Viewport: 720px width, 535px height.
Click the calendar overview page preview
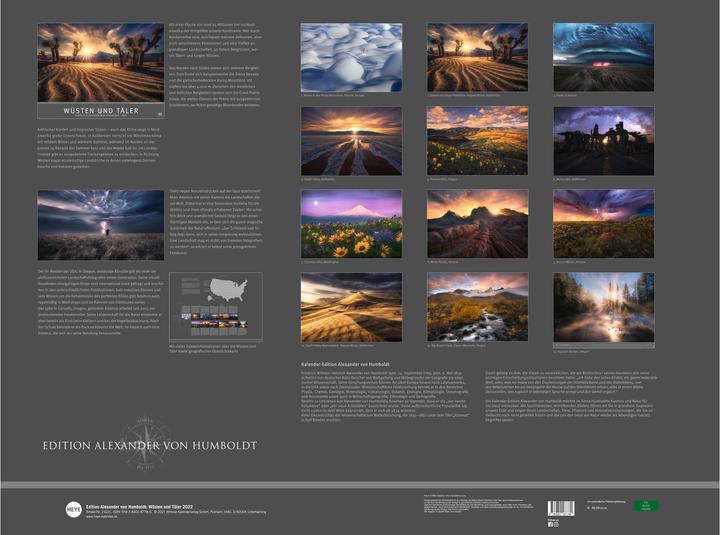[x=215, y=306]
